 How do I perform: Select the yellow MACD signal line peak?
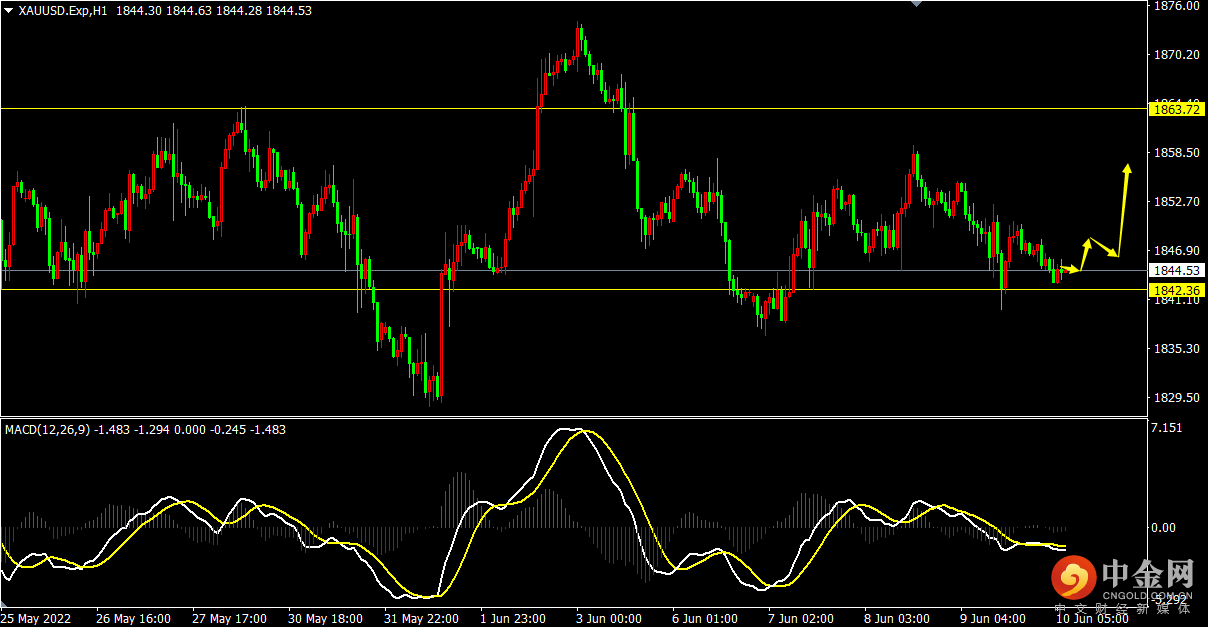585,431
